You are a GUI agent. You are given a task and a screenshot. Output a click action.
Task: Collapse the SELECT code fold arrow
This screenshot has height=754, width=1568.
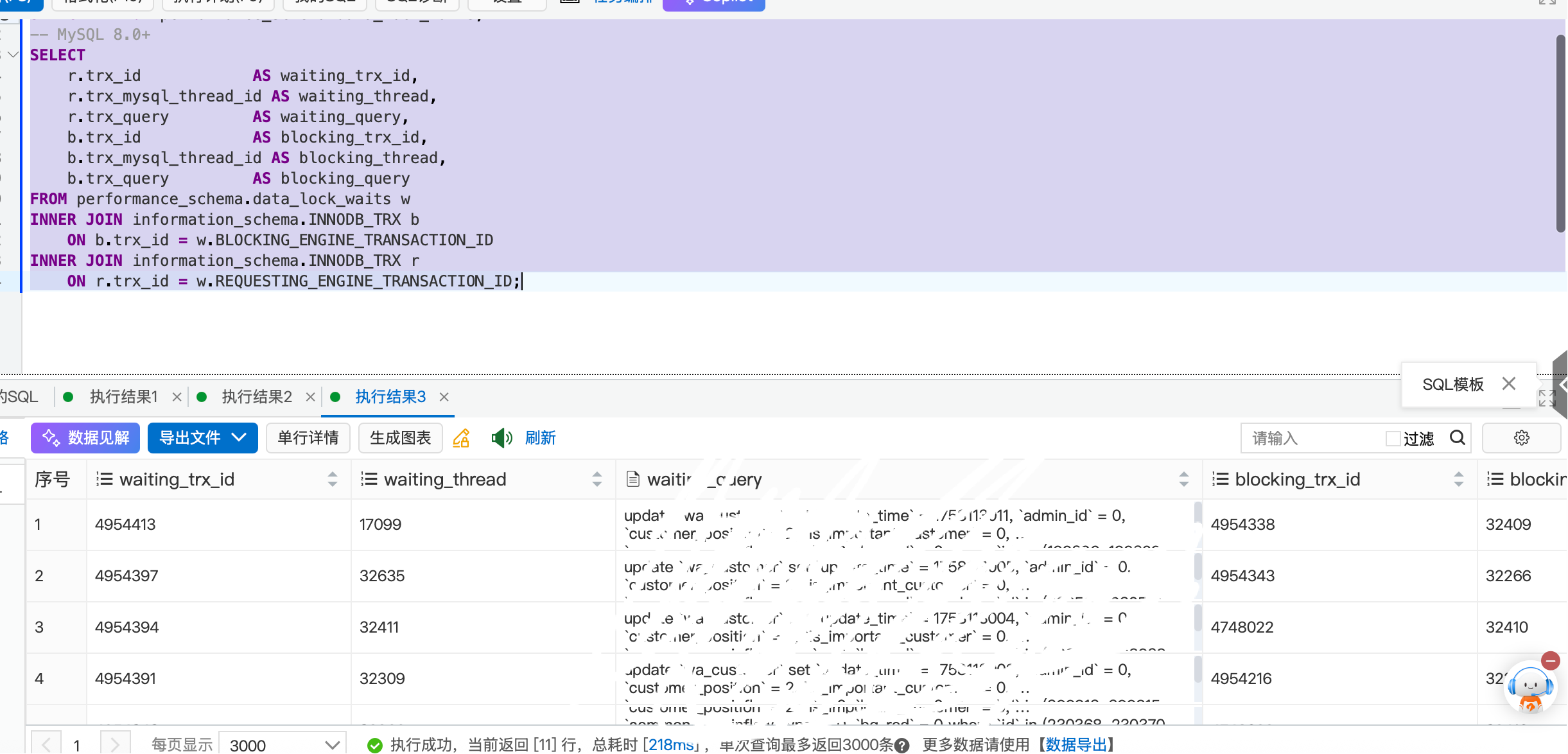pos(13,55)
